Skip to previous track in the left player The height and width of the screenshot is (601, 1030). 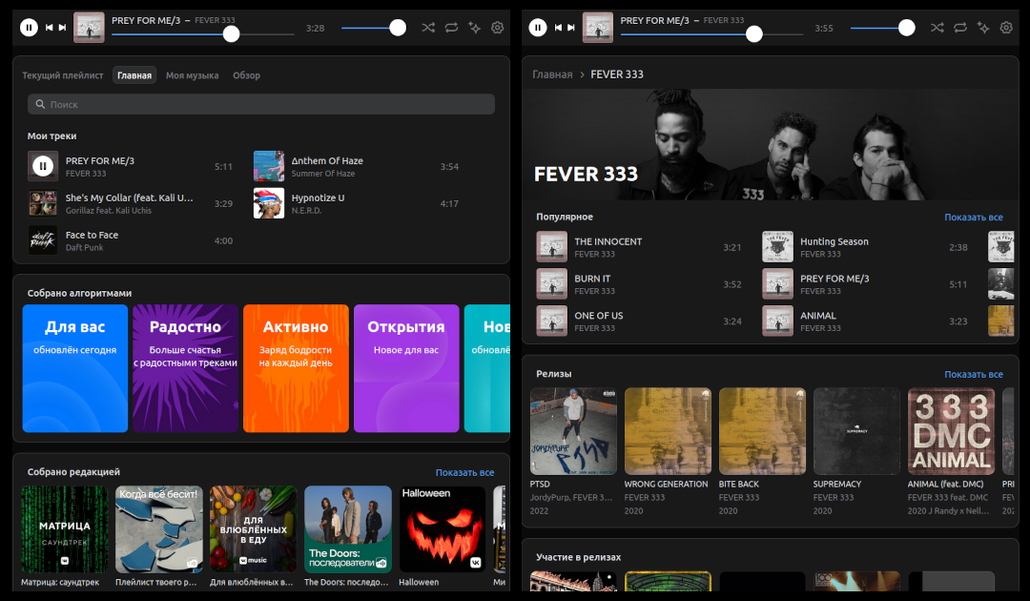point(48,27)
